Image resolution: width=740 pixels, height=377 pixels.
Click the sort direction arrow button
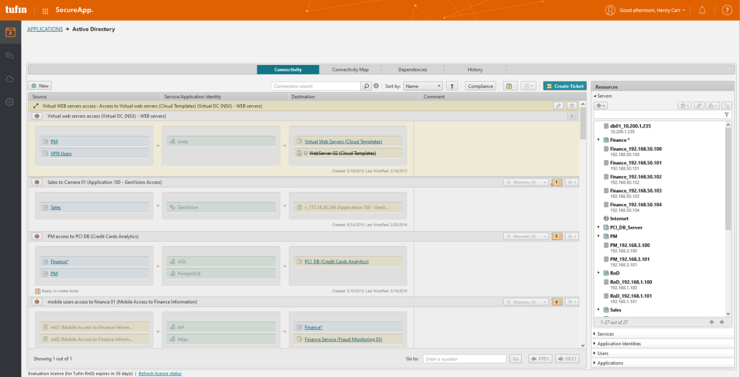452,86
